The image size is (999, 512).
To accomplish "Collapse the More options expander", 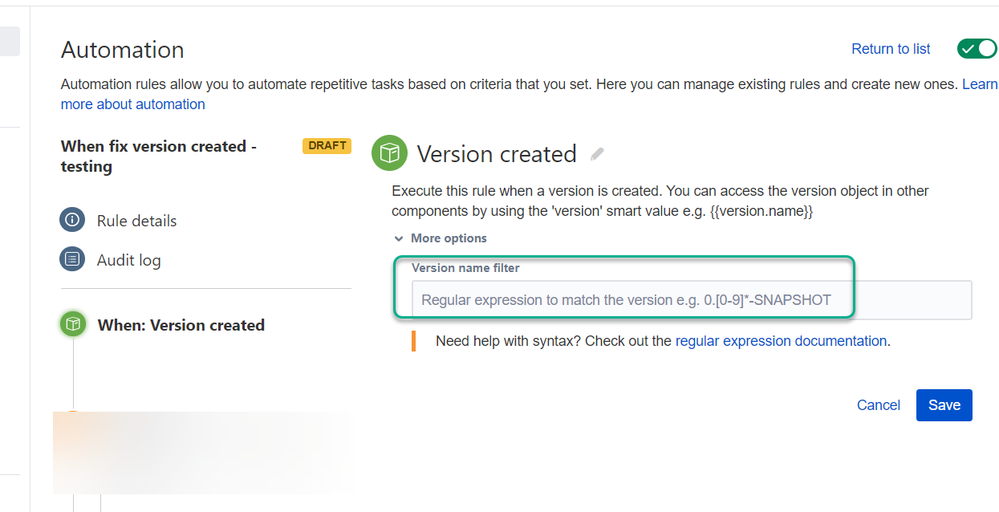I will pos(440,238).
